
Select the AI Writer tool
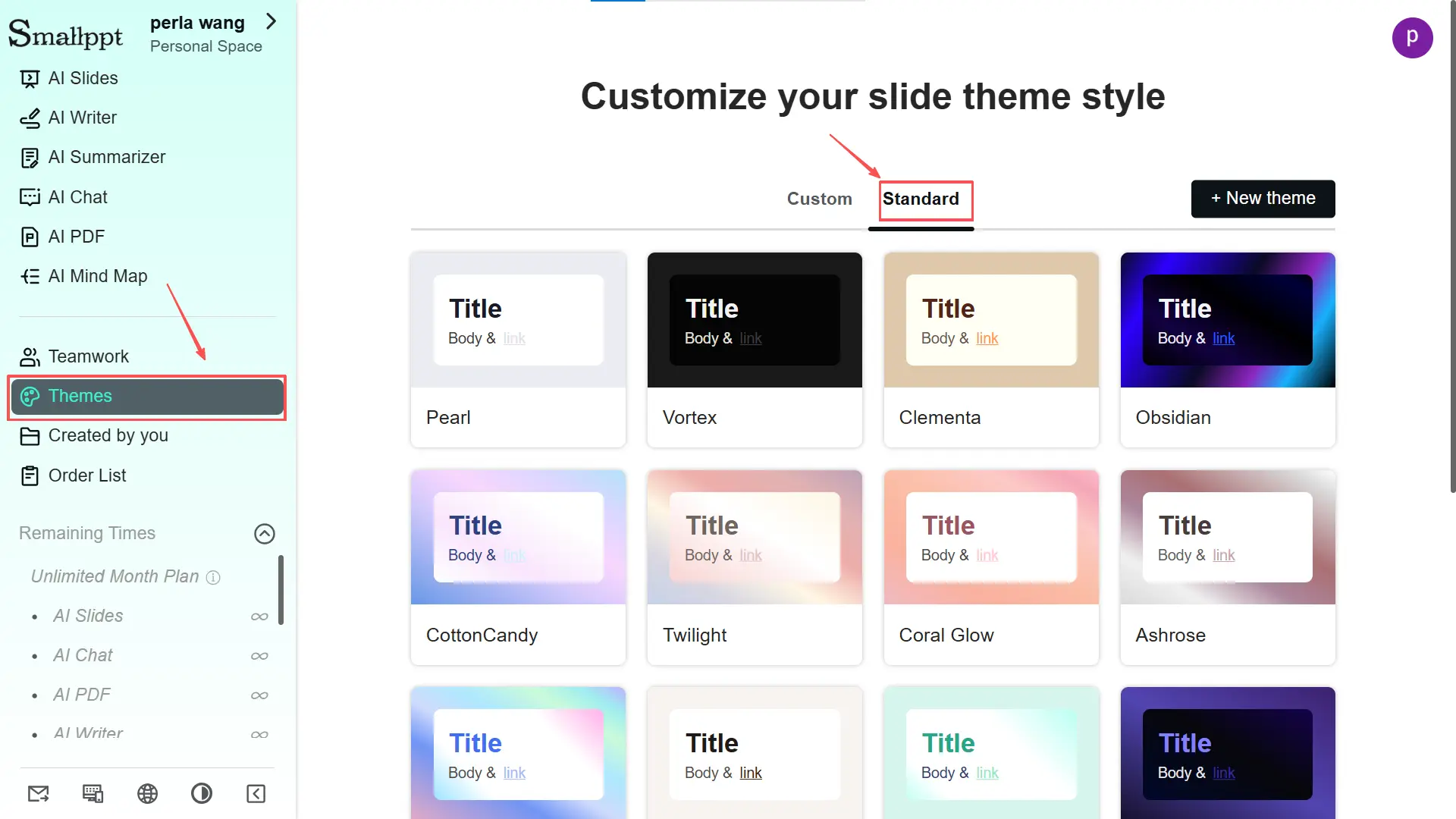tap(82, 118)
